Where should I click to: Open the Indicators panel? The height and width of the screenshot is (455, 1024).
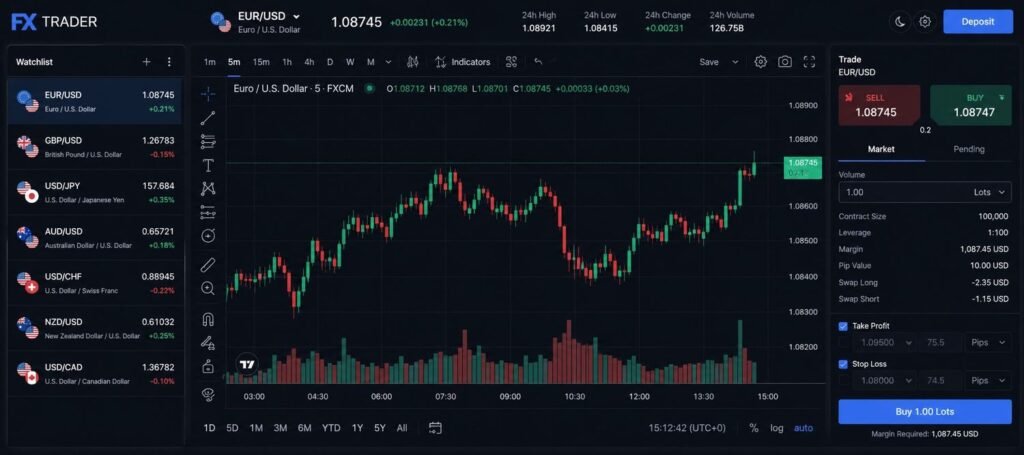coord(462,62)
